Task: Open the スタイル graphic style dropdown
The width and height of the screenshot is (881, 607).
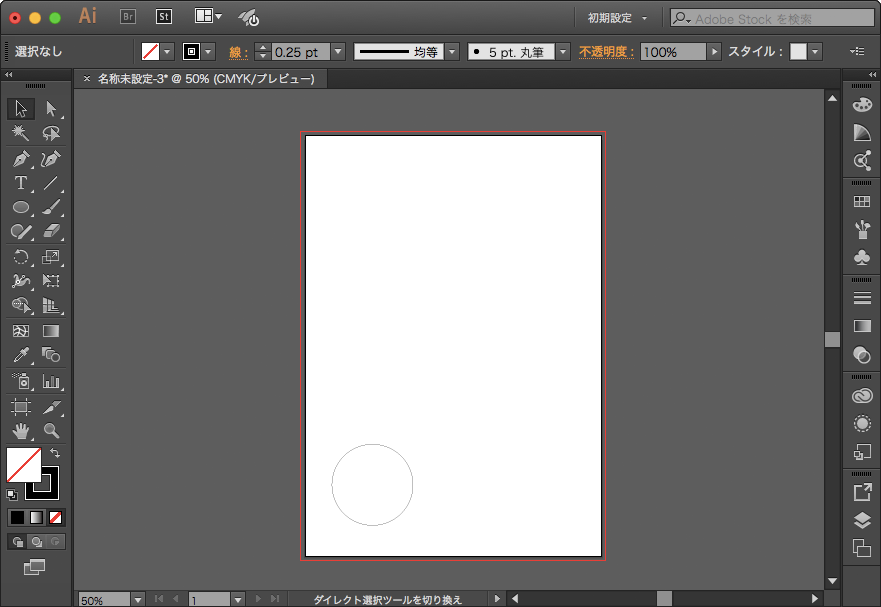Action: click(815, 52)
